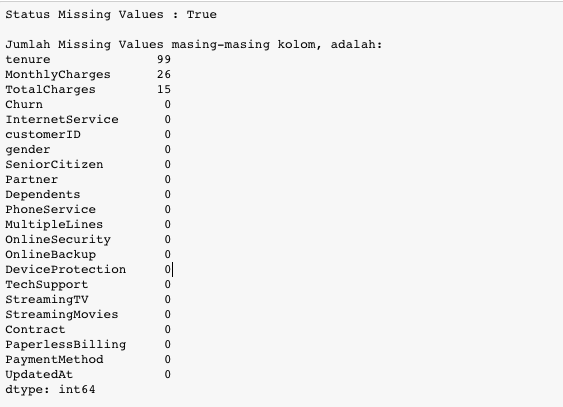Click the customerID column name
The width and height of the screenshot is (563, 407).
click(x=43, y=135)
